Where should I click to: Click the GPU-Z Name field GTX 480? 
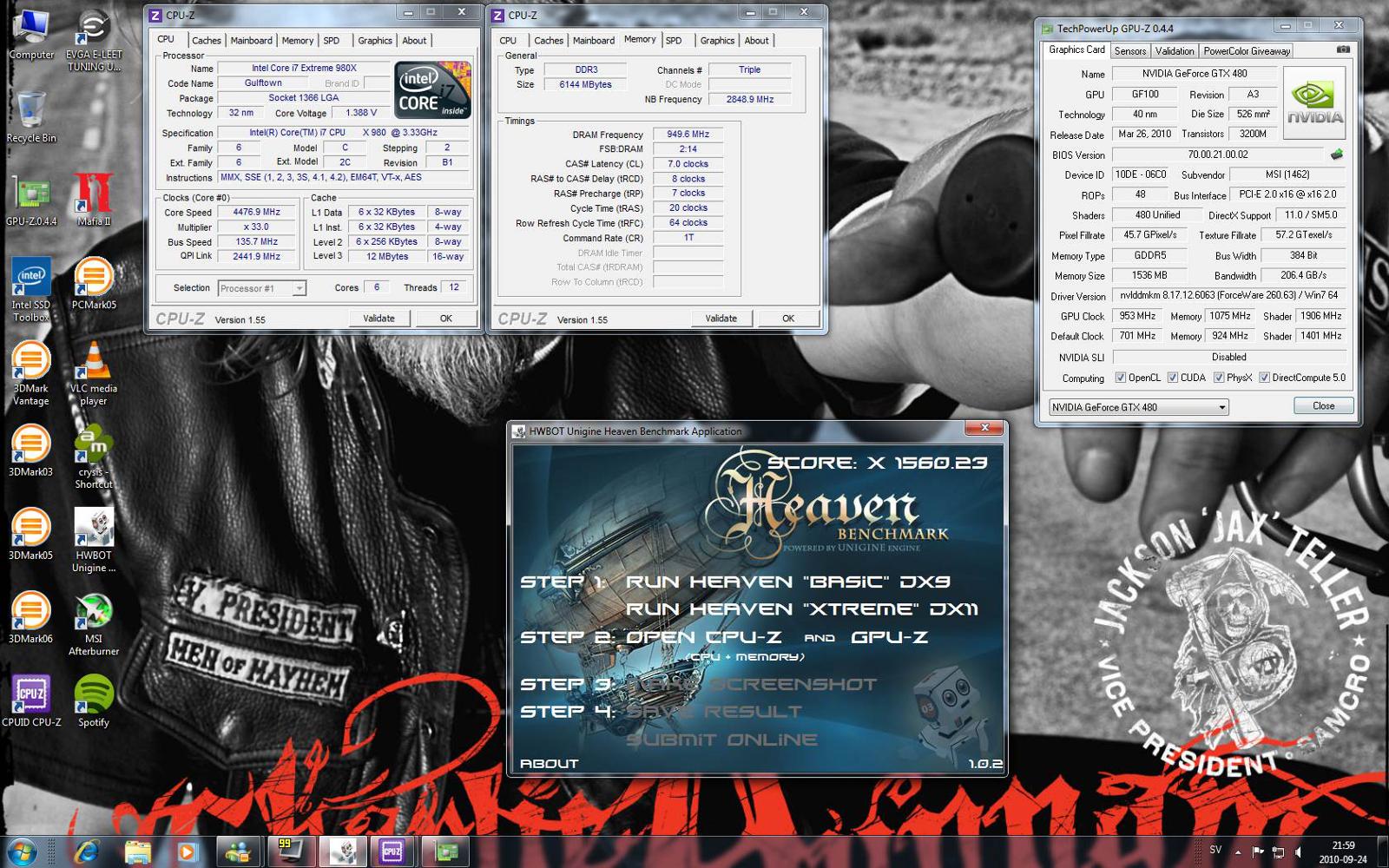tap(1193, 74)
